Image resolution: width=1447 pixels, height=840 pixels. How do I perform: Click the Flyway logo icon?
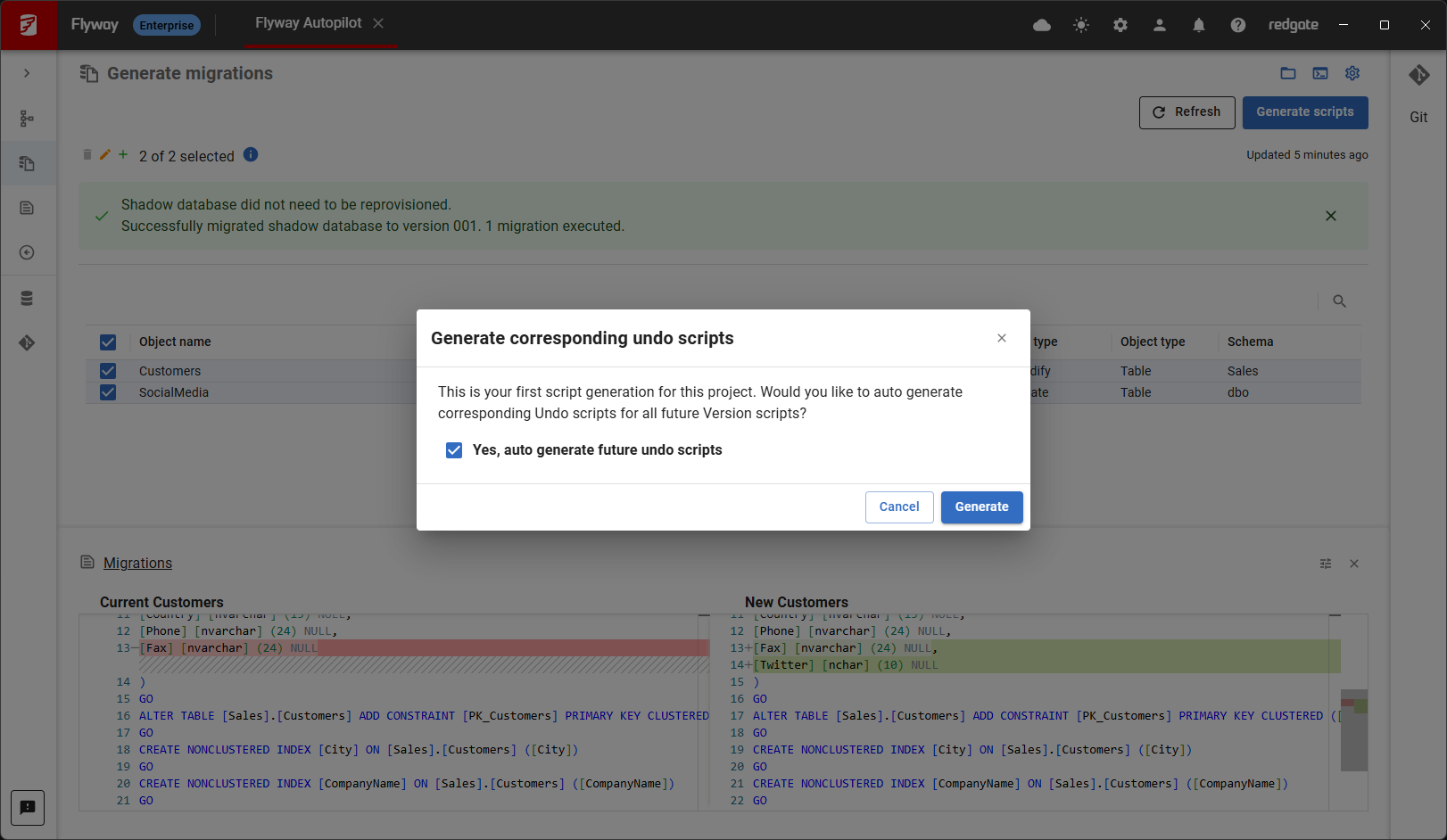coord(29,25)
